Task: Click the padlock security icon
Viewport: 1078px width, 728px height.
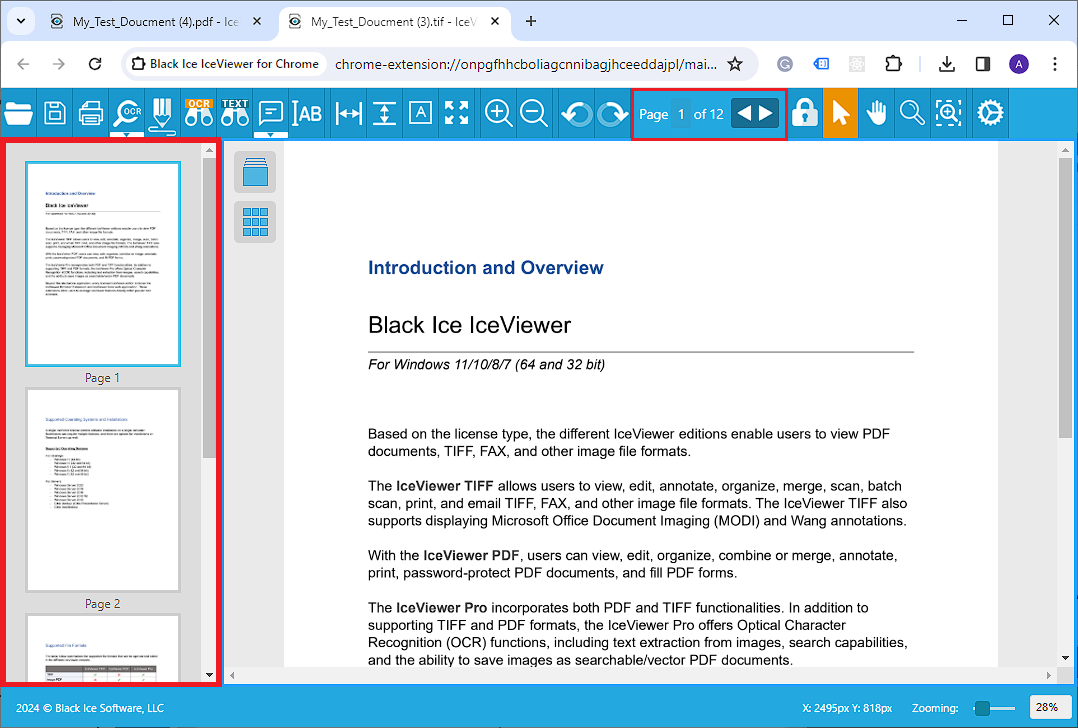Action: [x=804, y=113]
